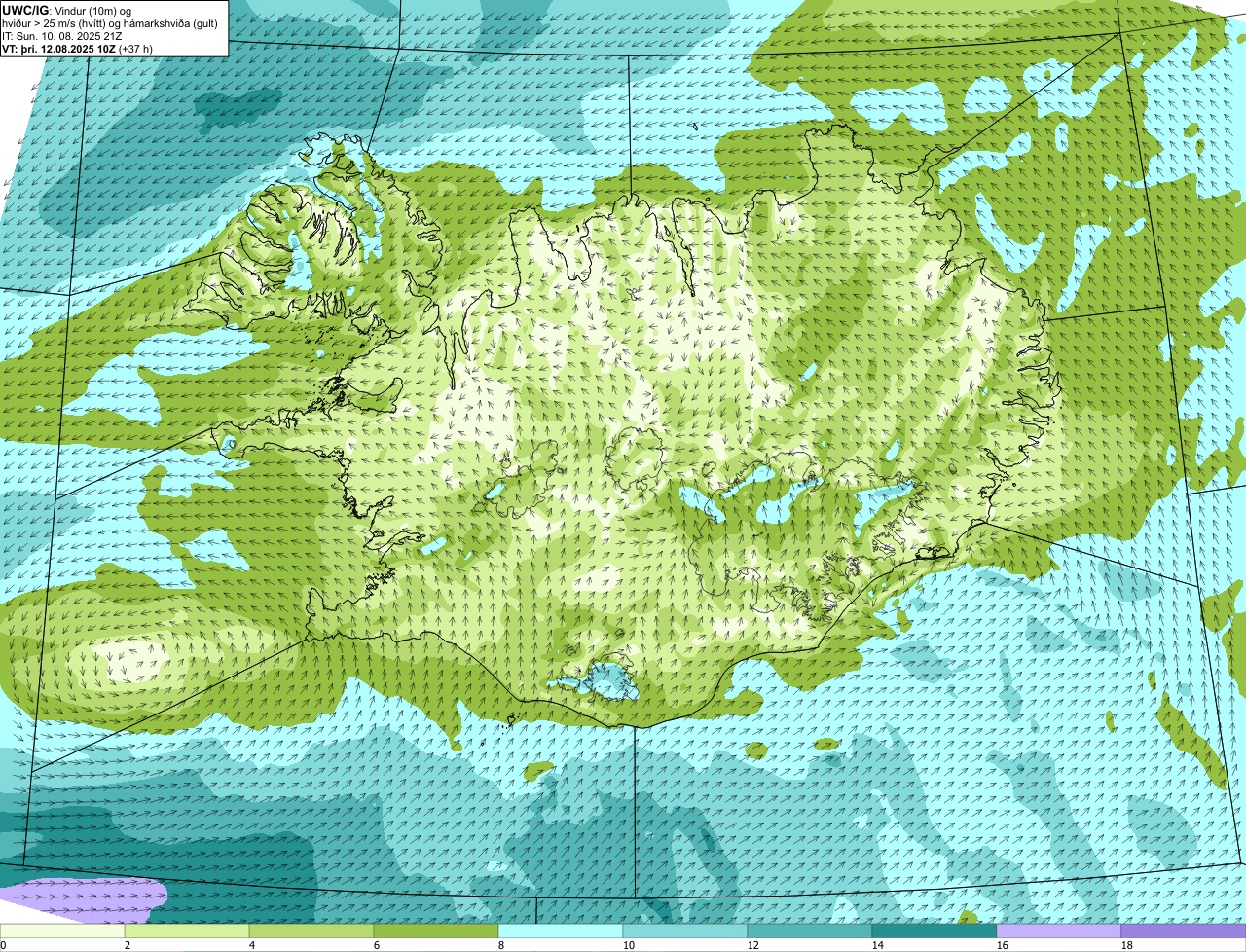Select the 8–10 m/s light cyan swatch
1246x952 pixels.
pyautogui.click(x=561, y=931)
